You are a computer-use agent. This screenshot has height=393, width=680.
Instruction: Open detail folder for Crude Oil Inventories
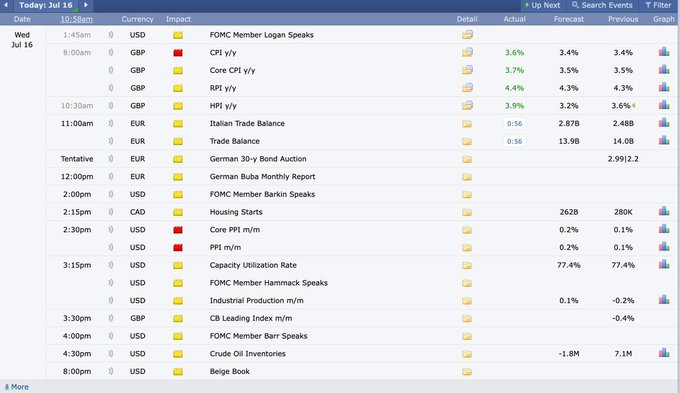[x=467, y=354]
